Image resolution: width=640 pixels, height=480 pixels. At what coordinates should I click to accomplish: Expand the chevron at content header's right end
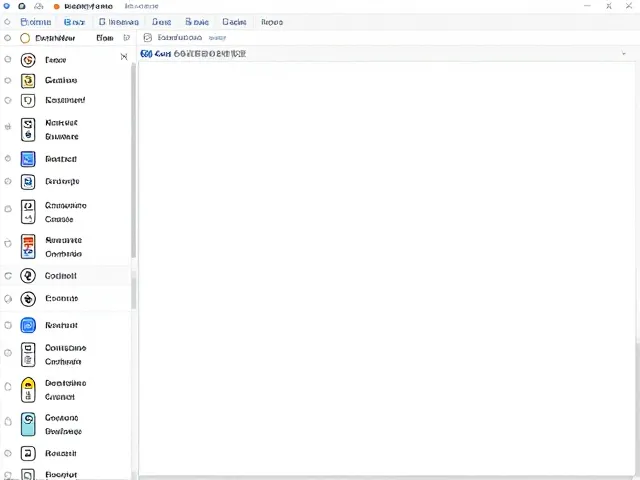pos(624,53)
